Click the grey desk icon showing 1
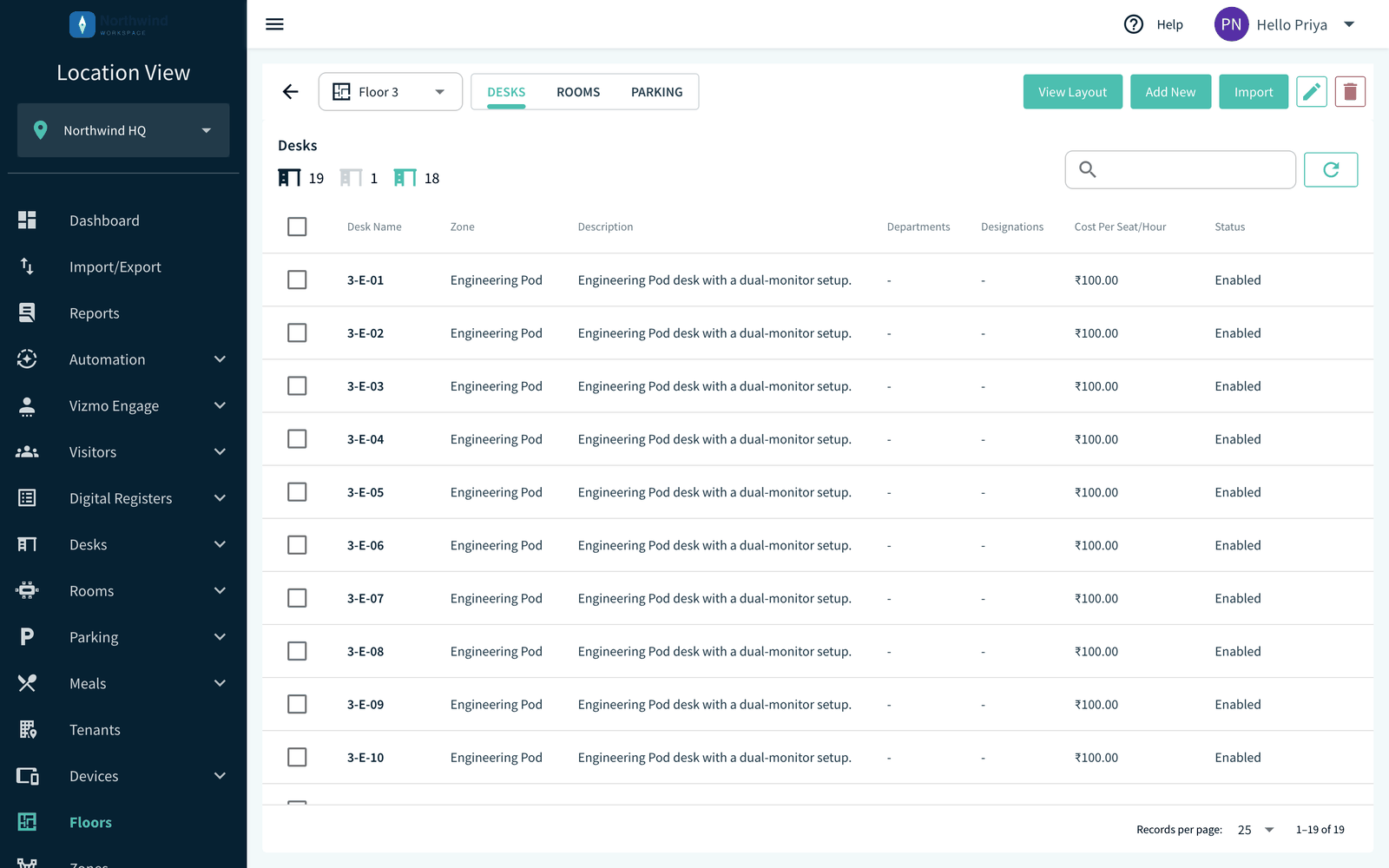The image size is (1389, 868). coord(351,178)
